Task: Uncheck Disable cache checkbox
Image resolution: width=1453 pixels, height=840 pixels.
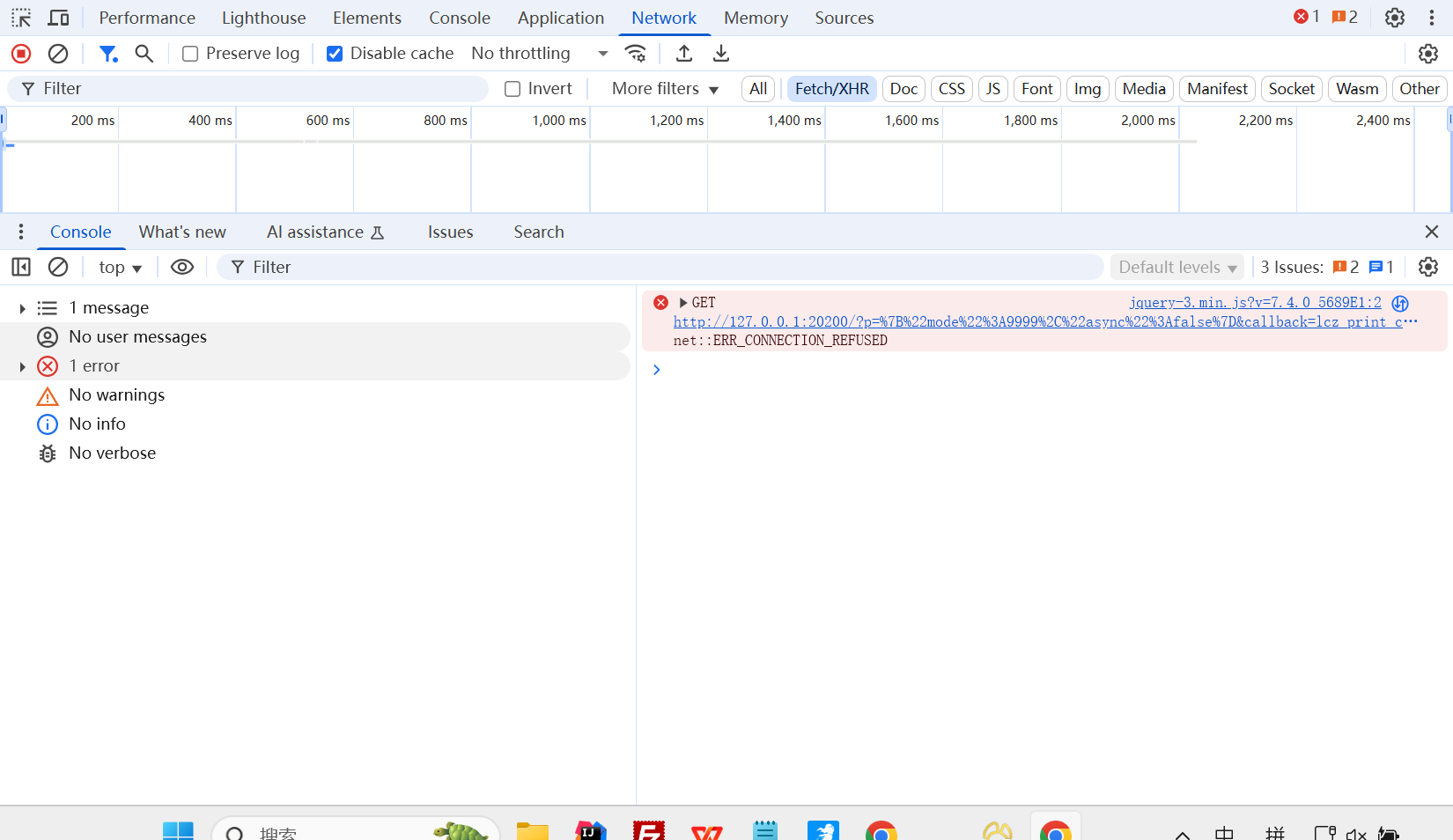Action: tap(335, 54)
